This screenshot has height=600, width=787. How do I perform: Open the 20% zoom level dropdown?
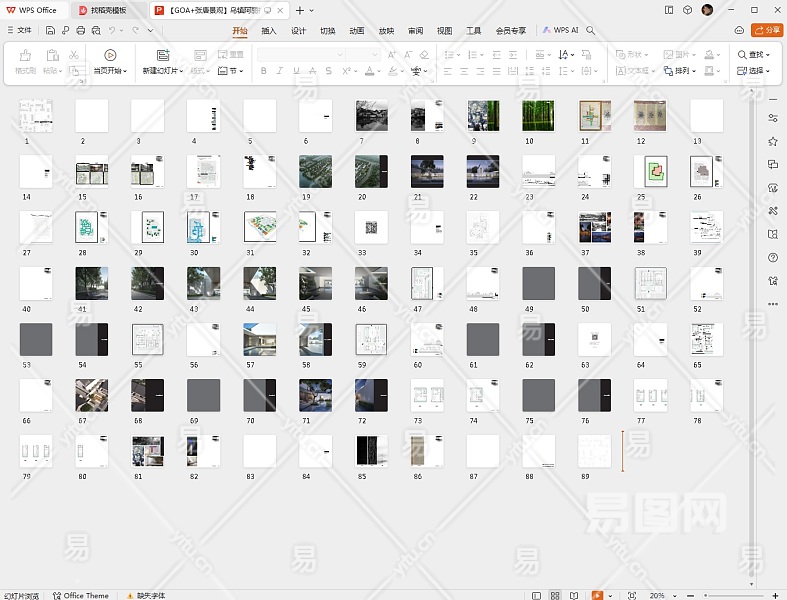tap(662, 595)
